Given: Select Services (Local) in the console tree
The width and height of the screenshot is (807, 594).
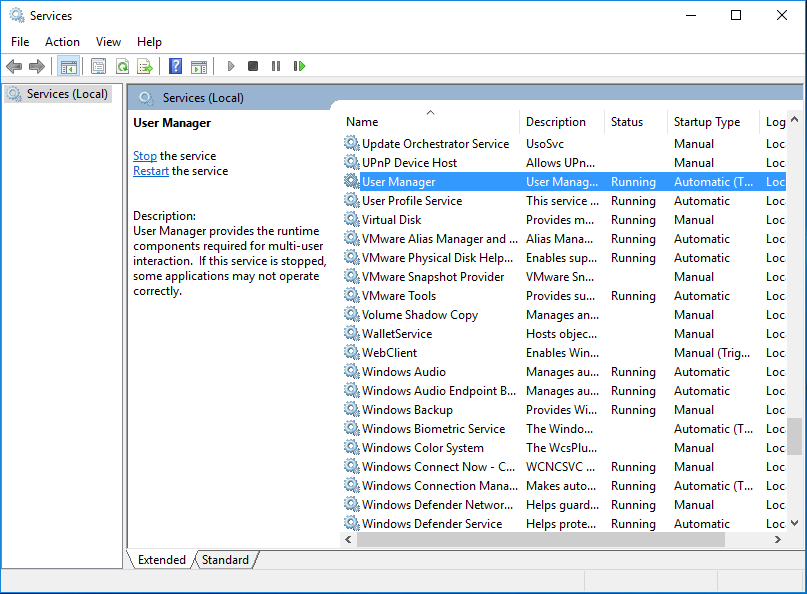Looking at the screenshot, I should point(58,94).
